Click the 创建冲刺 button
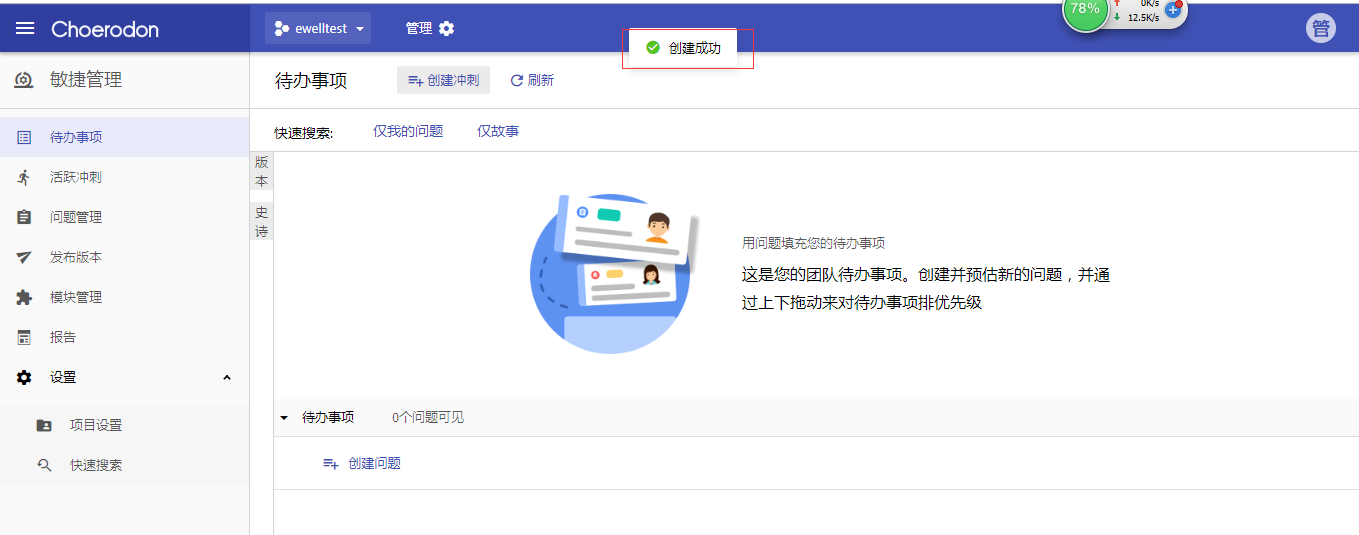1359x535 pixels. pyautogui.click(x=443, y=80)
